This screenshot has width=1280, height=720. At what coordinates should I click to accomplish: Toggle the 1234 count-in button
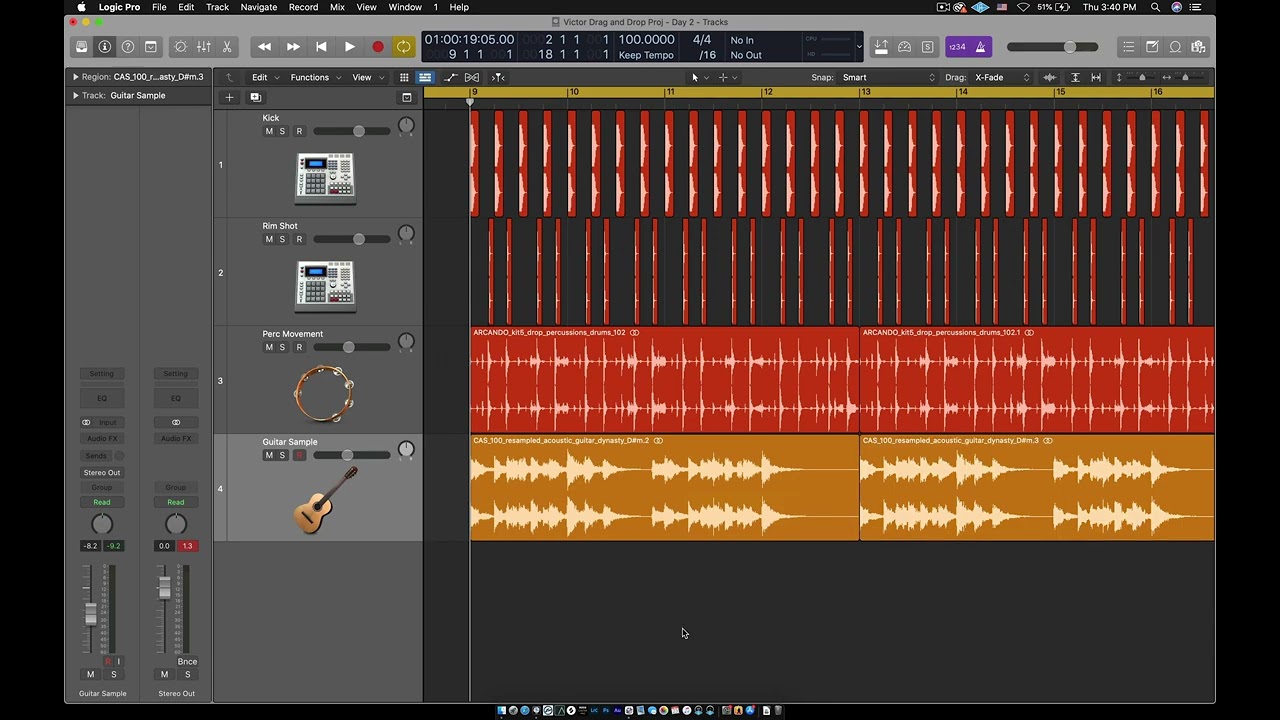point(957,47)
